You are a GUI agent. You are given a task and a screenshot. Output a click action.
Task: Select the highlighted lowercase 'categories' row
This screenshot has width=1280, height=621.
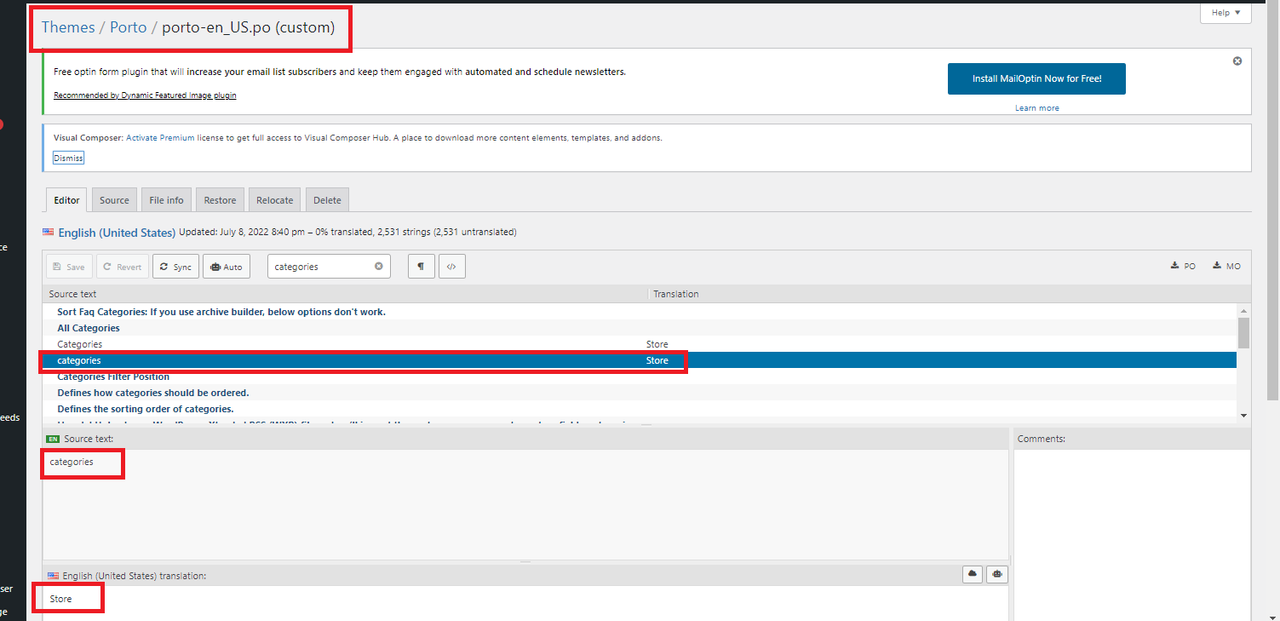tap(640, 360)
